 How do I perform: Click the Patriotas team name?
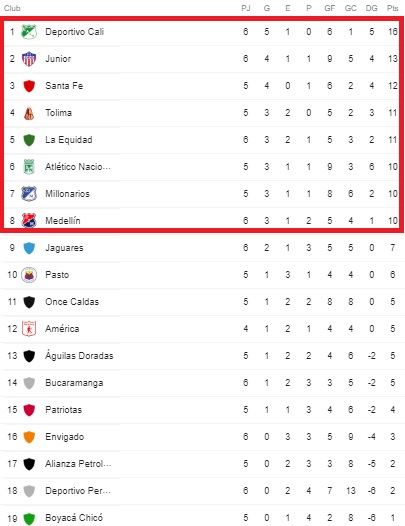pyautogui.click(x=63, y=410)
